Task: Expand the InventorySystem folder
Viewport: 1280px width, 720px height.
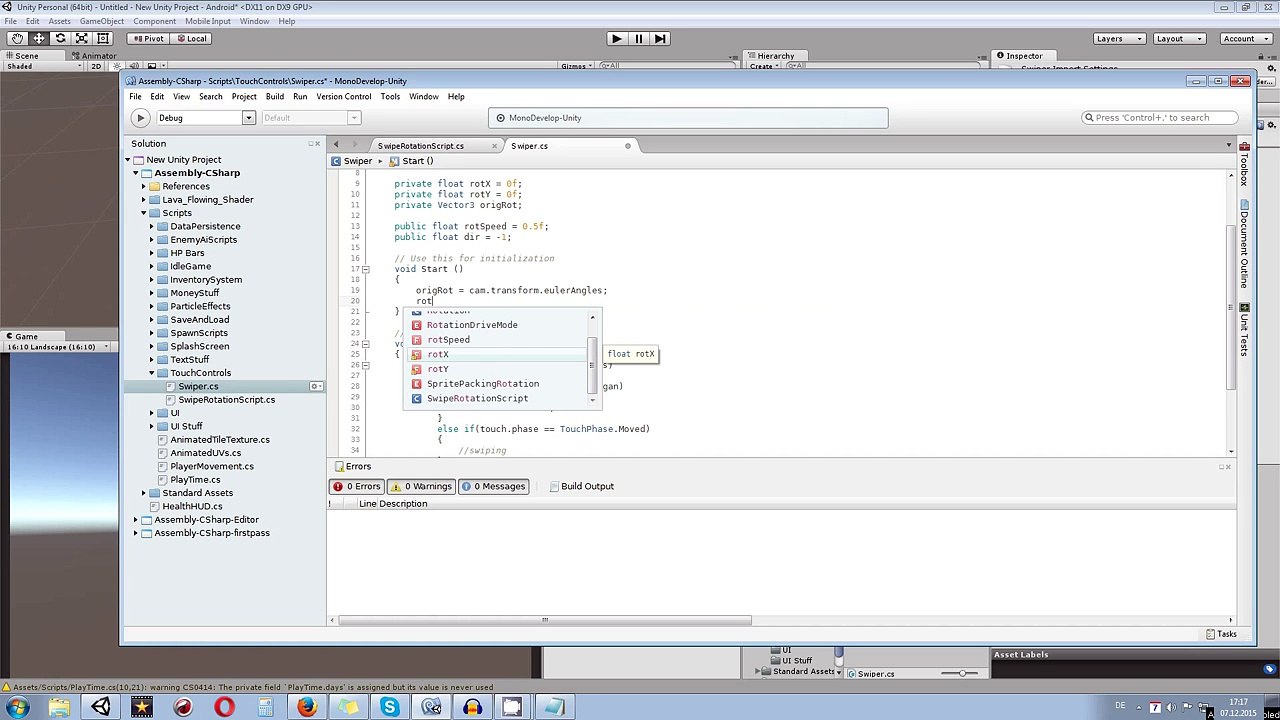Action: pyautogui.click(x=152, y=280)
